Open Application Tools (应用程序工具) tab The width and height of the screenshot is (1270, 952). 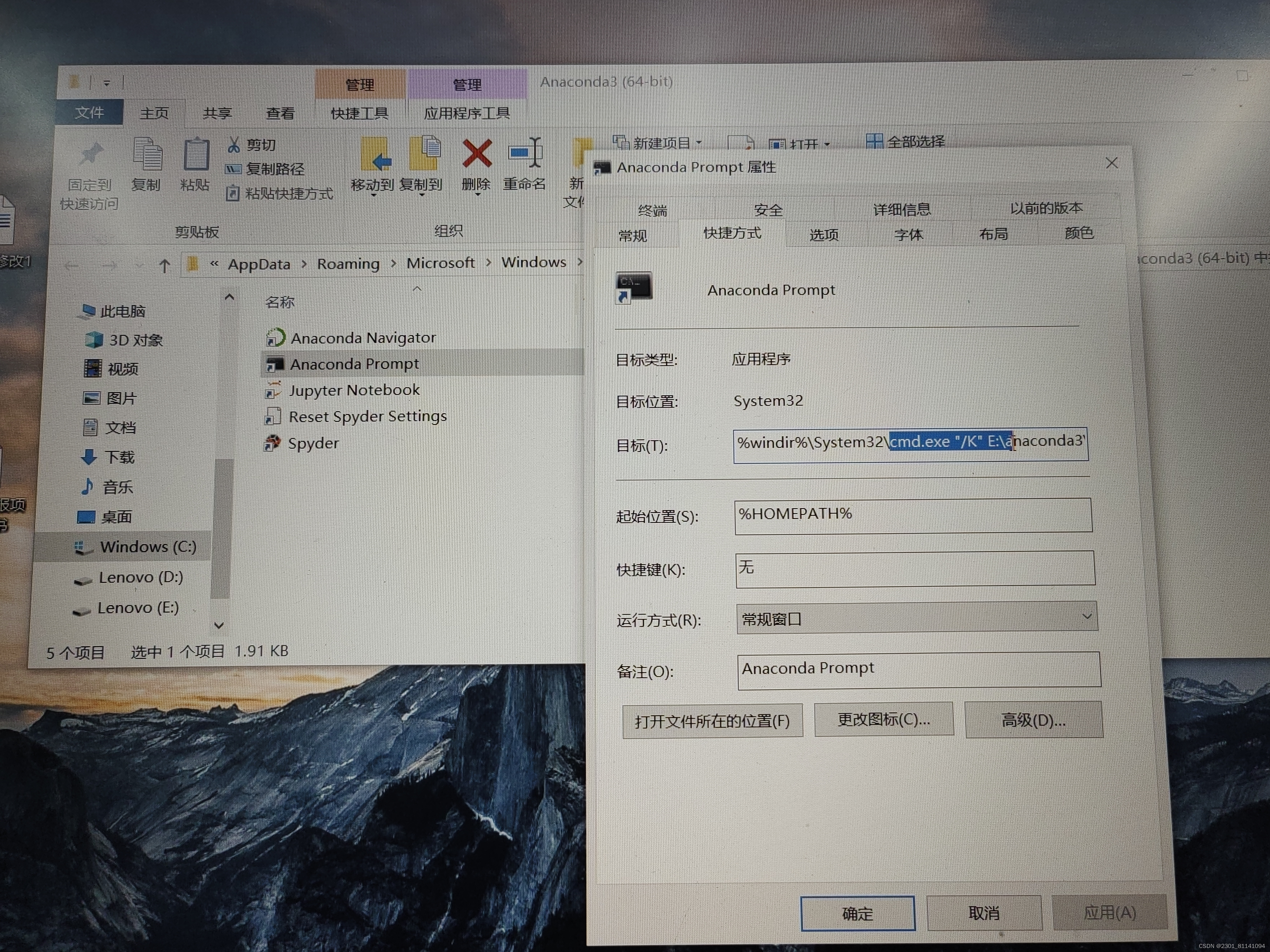point(467,113)
